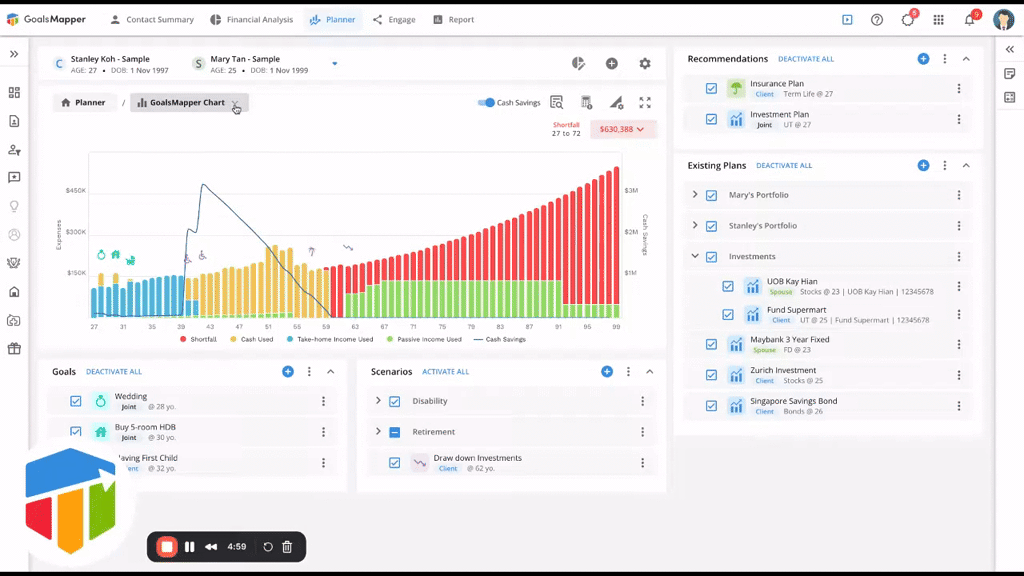Click Deactivate All for Existing Plans
Screen dimensions: 1024x576
click(x=784, y=166)
